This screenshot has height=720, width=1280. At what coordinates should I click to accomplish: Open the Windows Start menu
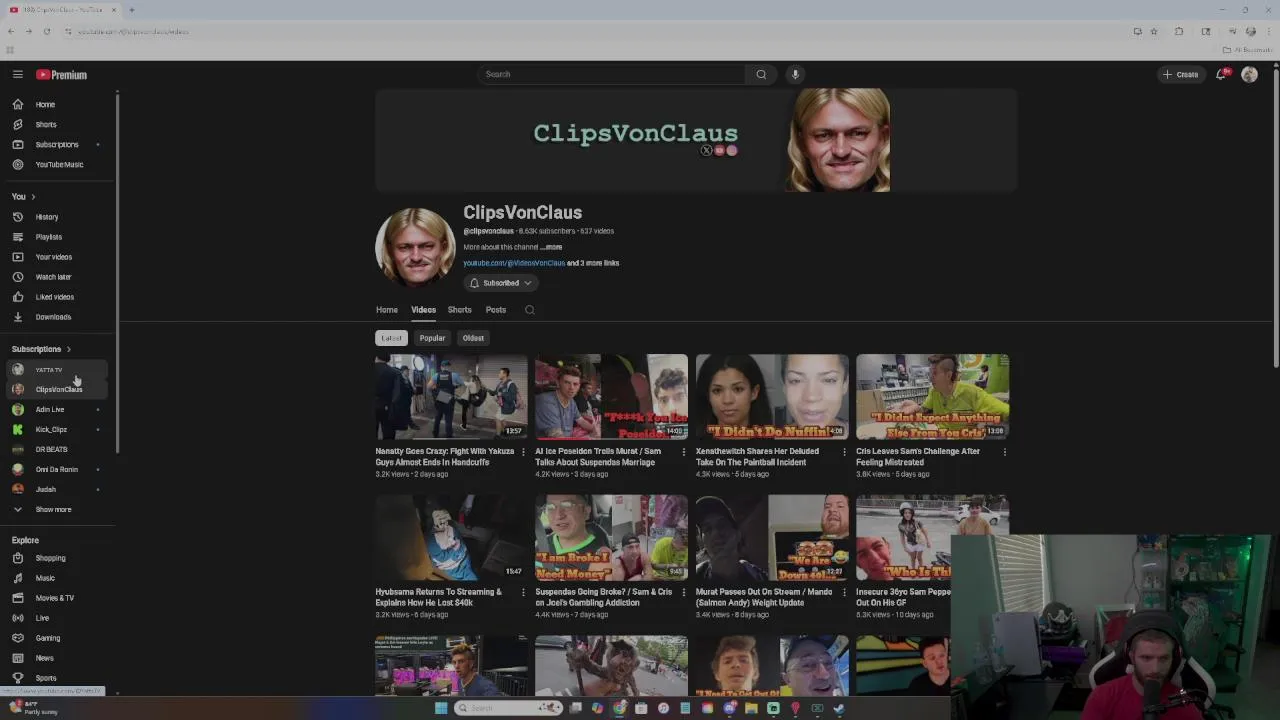pos(441,708)
